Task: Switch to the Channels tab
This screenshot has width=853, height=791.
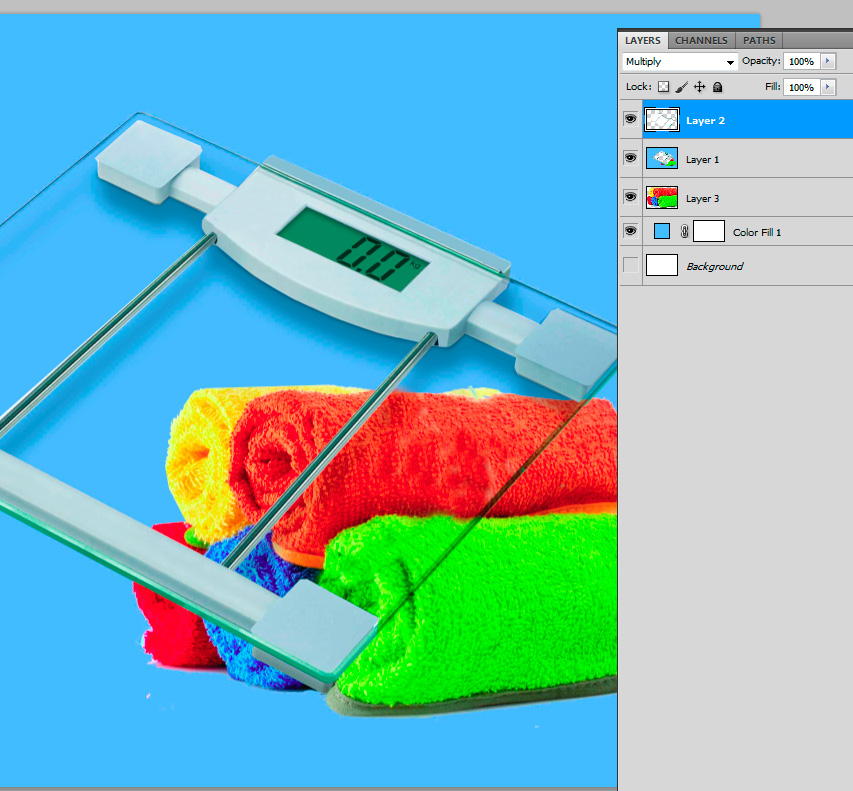Action: click(x=701, y=40)
